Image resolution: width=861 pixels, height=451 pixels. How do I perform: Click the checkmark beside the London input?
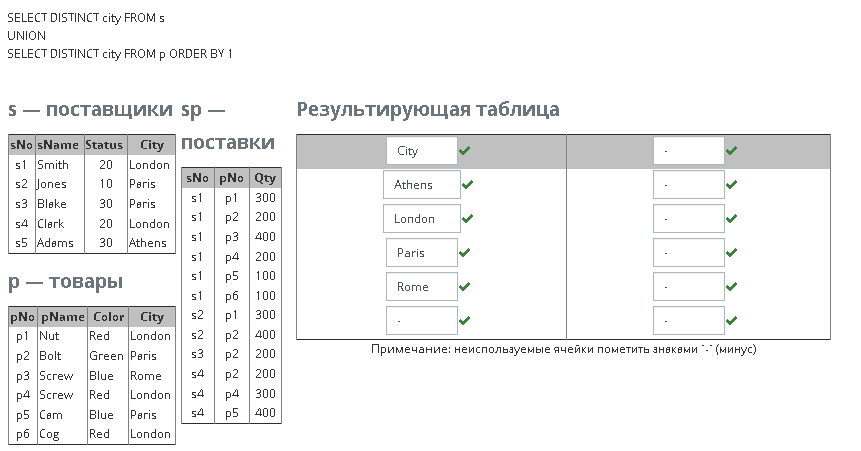(467, 219)
